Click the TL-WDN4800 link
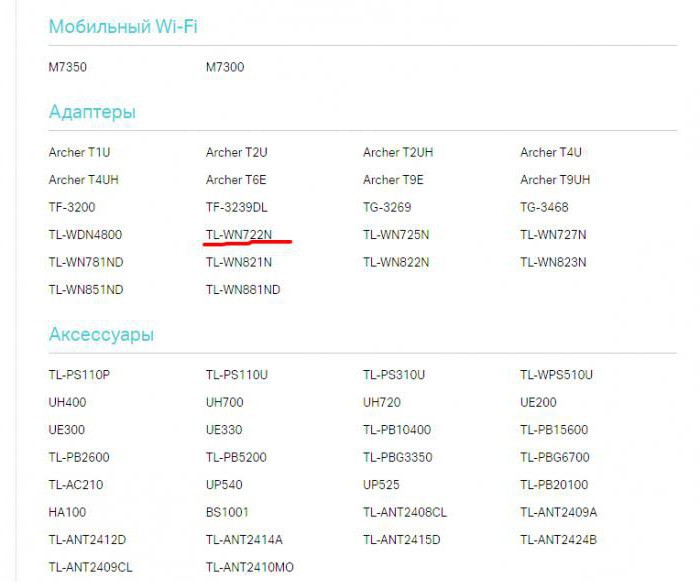 [x=85, y=235]
